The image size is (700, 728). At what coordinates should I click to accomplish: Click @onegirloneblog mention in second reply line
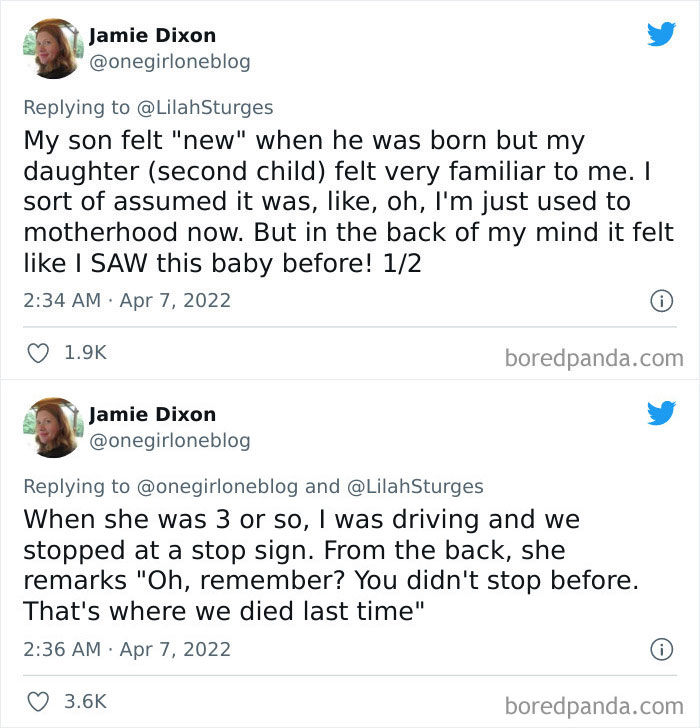tap(216, 486)
